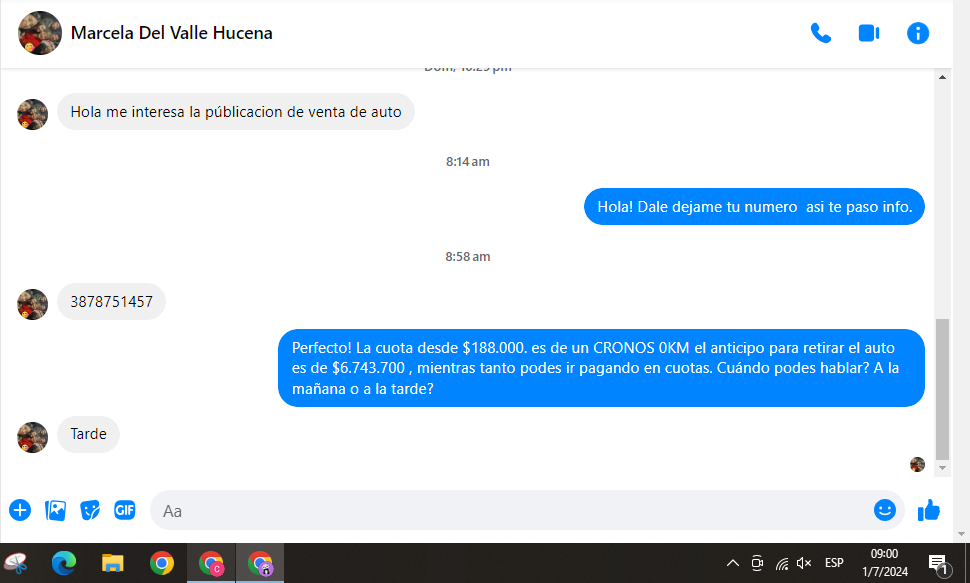Image resolution: width=970 pixels, height=583 pixels.
Task: Click the chat scrollbar thumb
Action: [x=942, y=389]
